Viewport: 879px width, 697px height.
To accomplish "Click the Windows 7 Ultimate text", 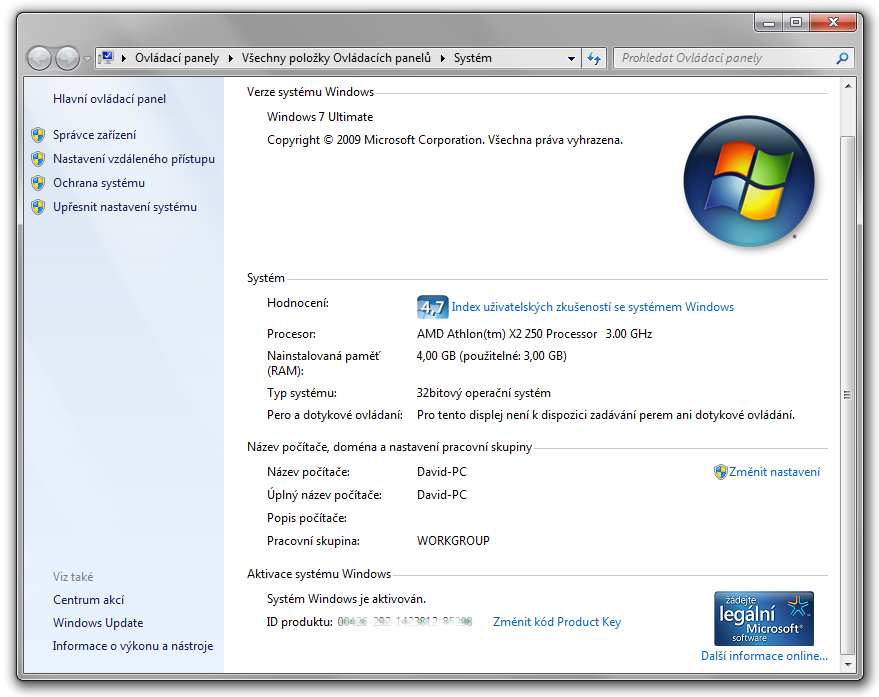I will click(x=320, y=117).
